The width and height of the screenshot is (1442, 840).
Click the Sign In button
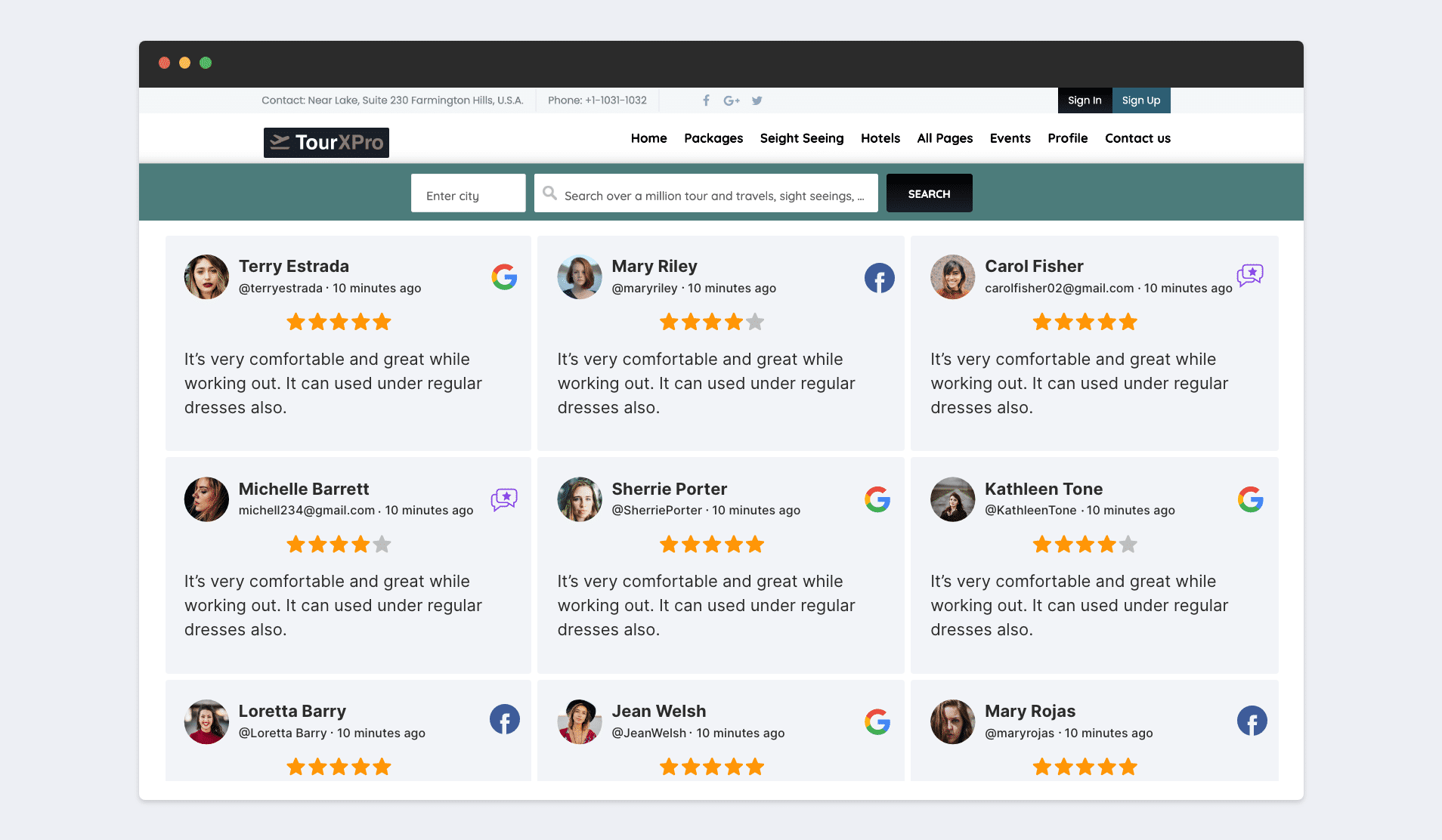(x=1085, y=100)
